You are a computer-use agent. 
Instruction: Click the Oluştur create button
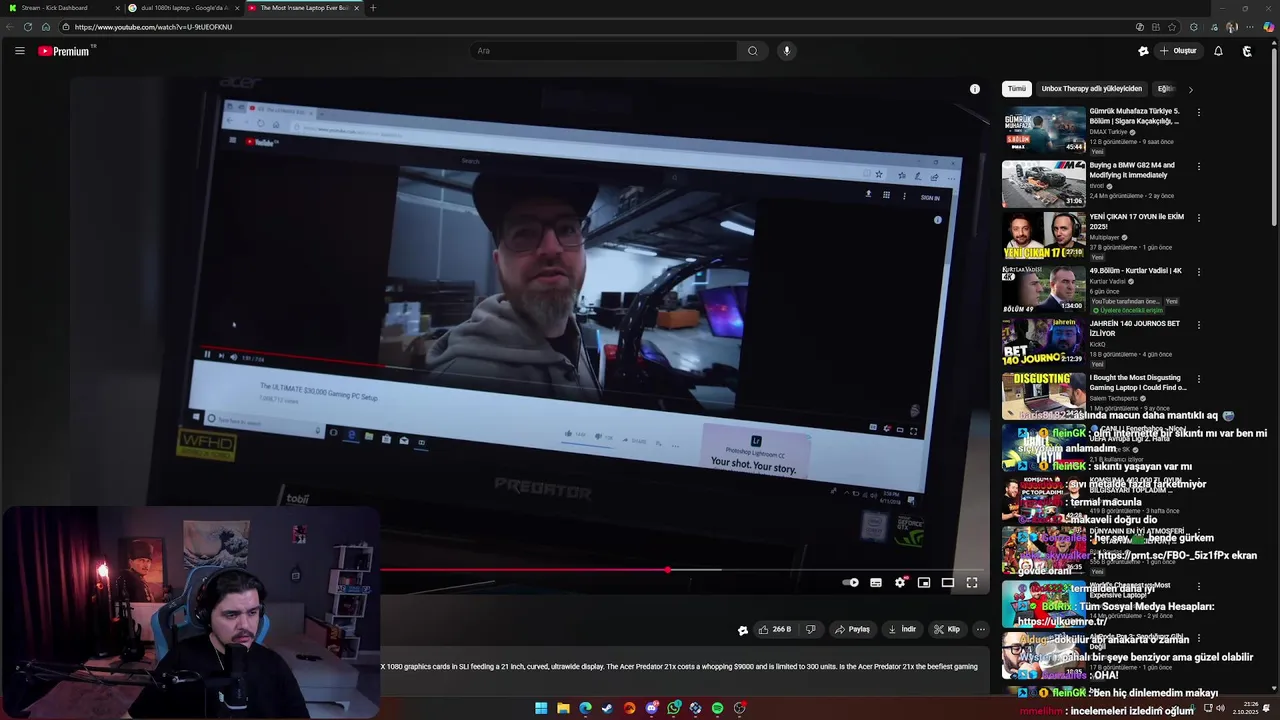pos(1178,51)
